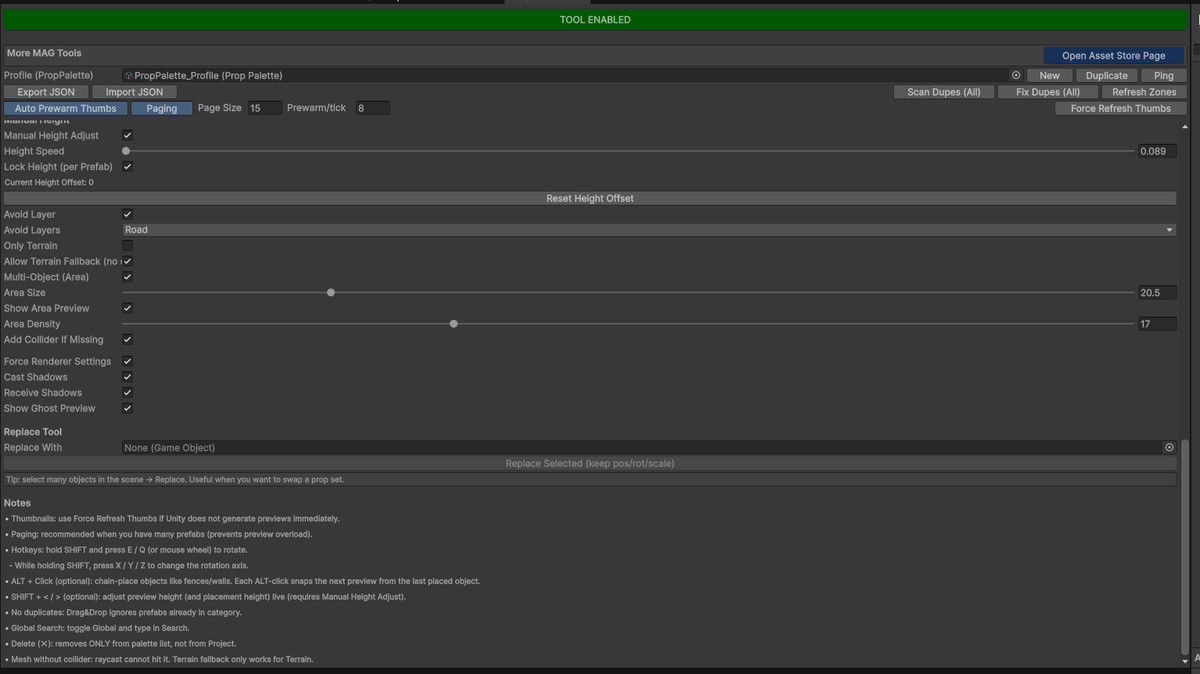Toggle the Multi-Object (Area) checkbox
The width and height of the screenshot is (1200, 674).
coord(127,277)
